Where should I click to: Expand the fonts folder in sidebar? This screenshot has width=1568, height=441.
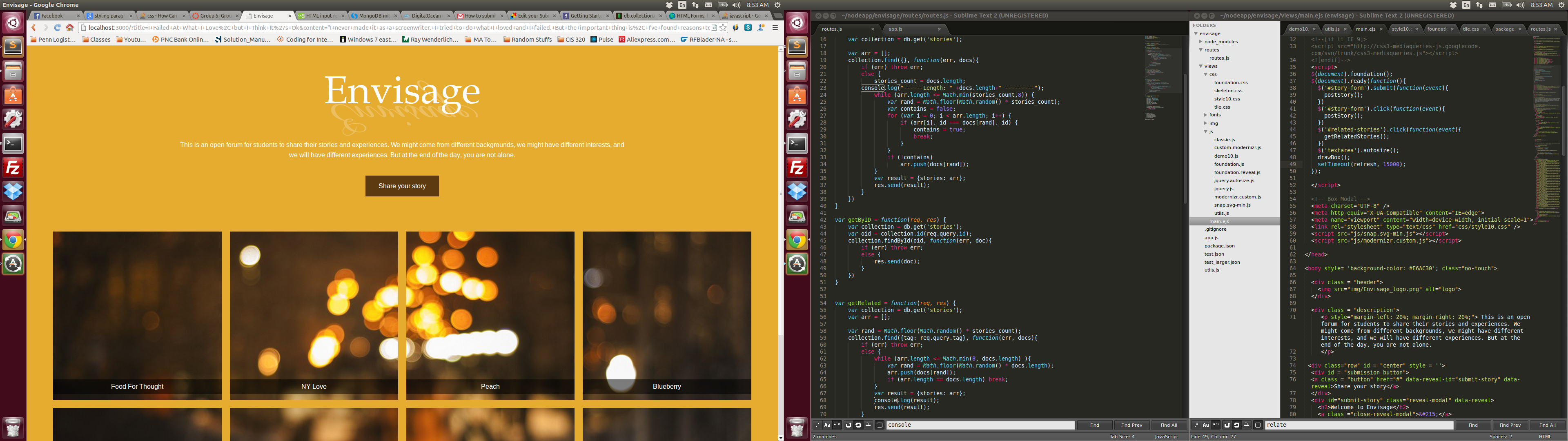tap(1205, 115)
